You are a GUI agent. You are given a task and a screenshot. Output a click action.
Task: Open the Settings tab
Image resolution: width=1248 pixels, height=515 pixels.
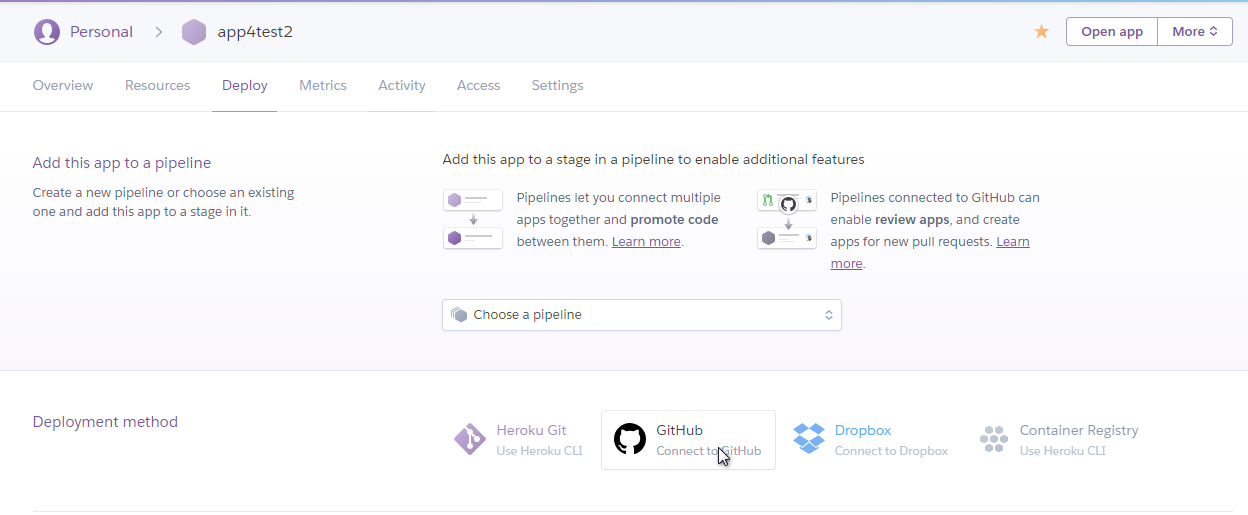[x=557, y=86]
